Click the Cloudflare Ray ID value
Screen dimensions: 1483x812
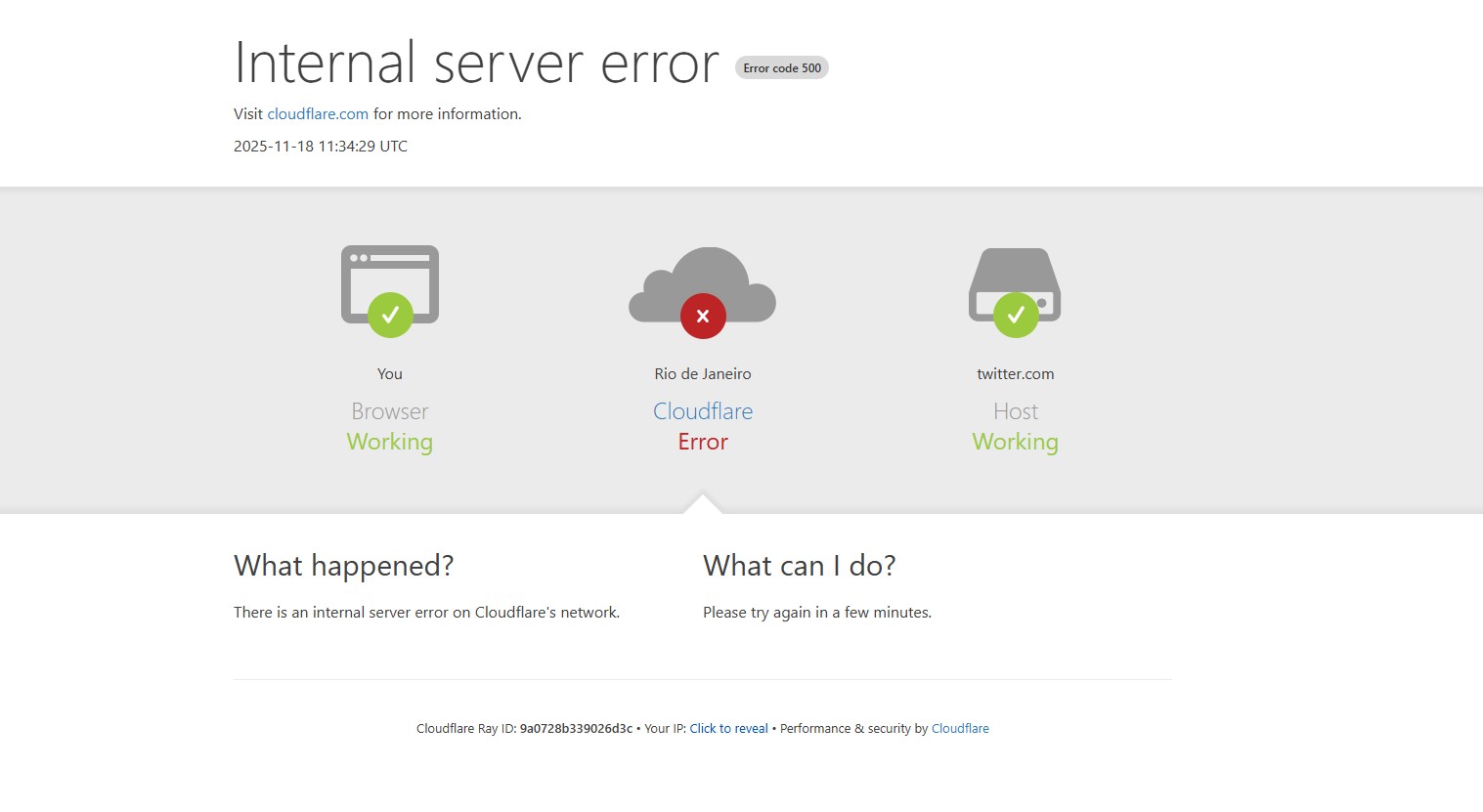576,729
